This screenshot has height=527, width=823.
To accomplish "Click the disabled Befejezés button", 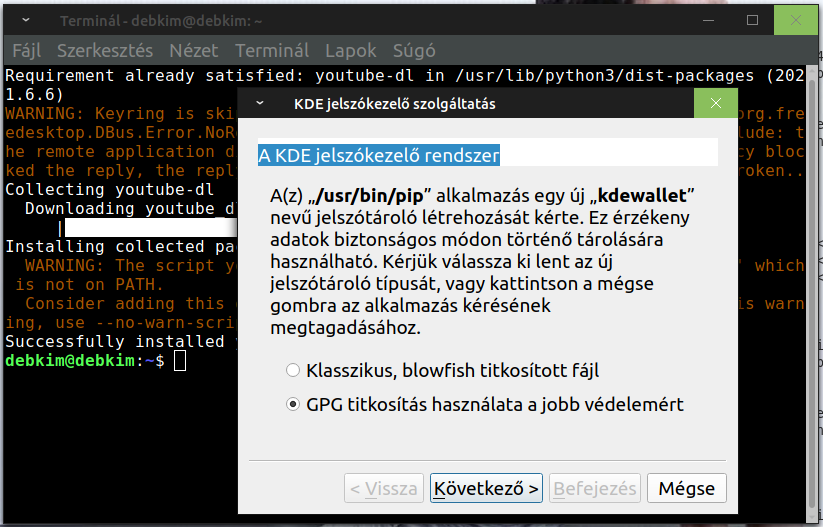I will [595, 488].
